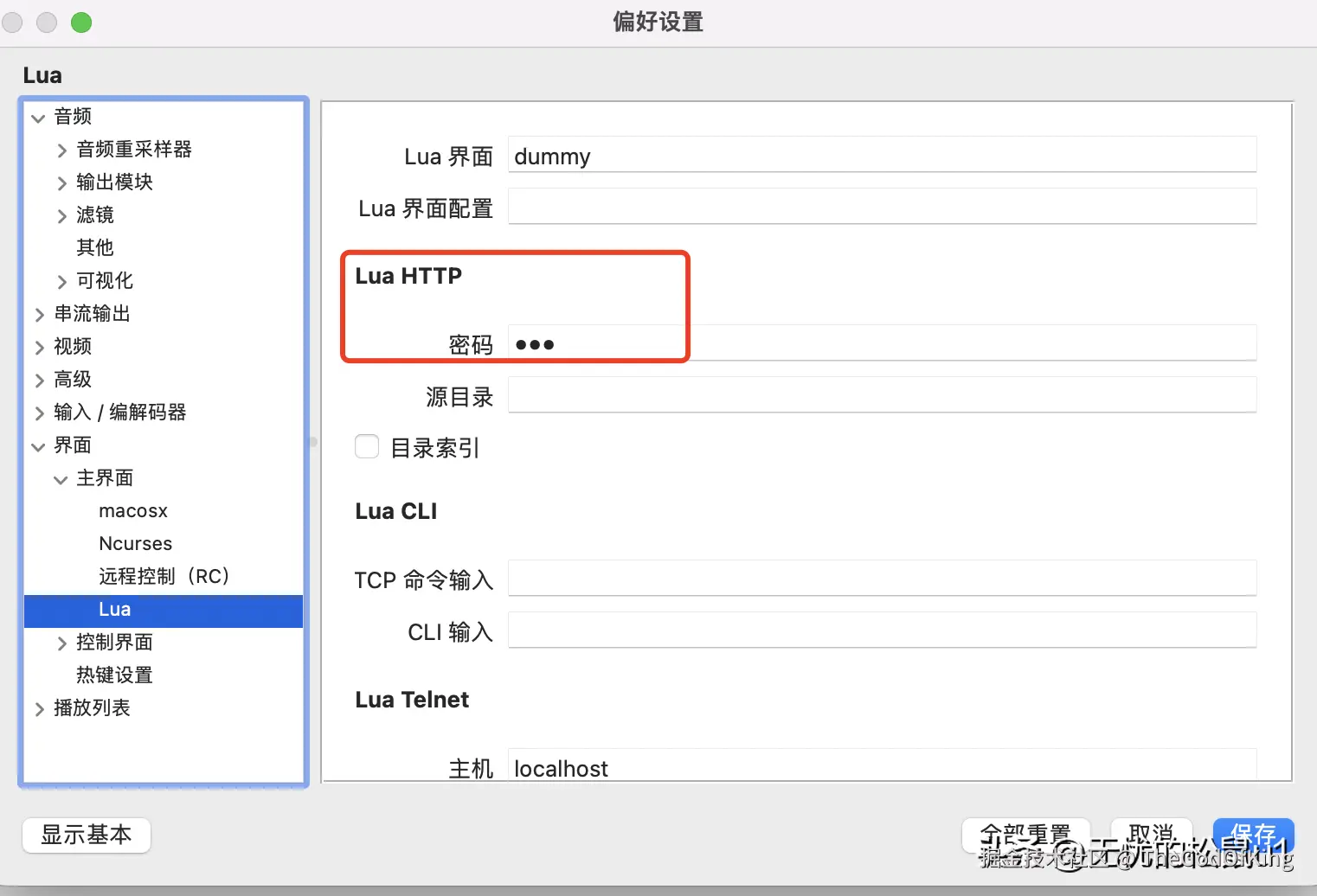Click the 取消 button

point(1151,834)
